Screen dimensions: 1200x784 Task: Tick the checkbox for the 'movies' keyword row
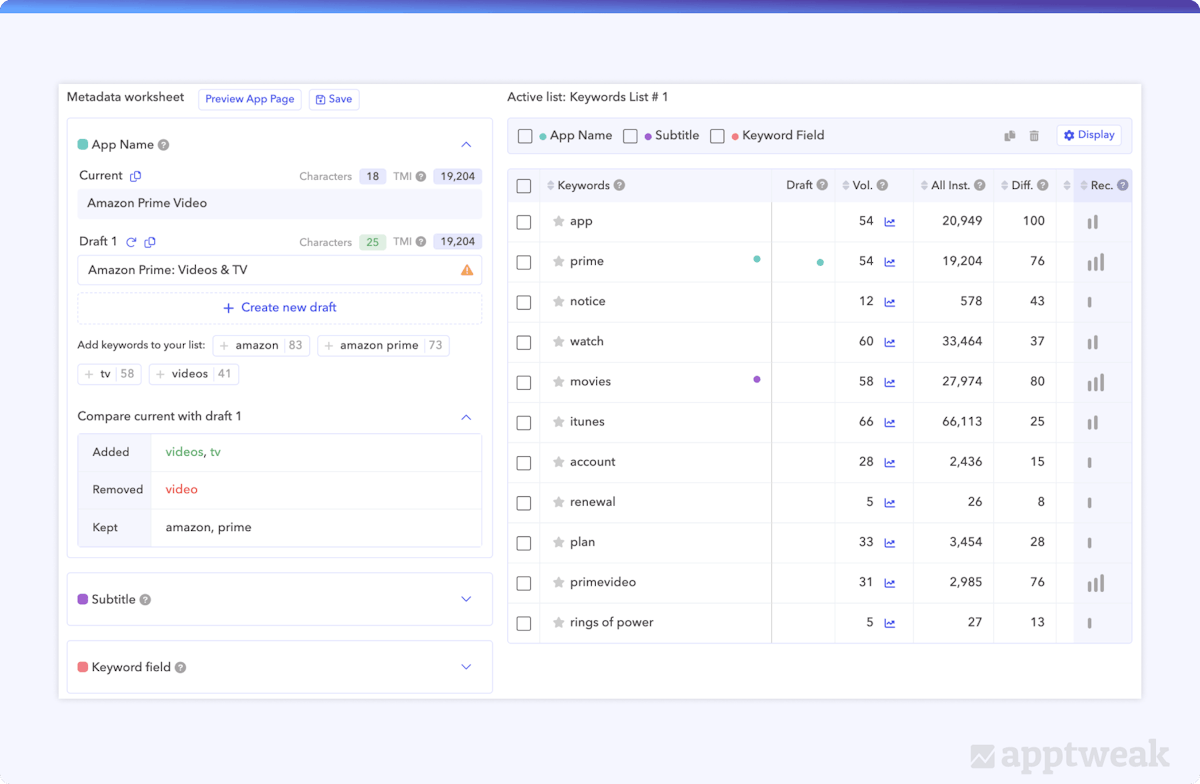click(524, 382)
